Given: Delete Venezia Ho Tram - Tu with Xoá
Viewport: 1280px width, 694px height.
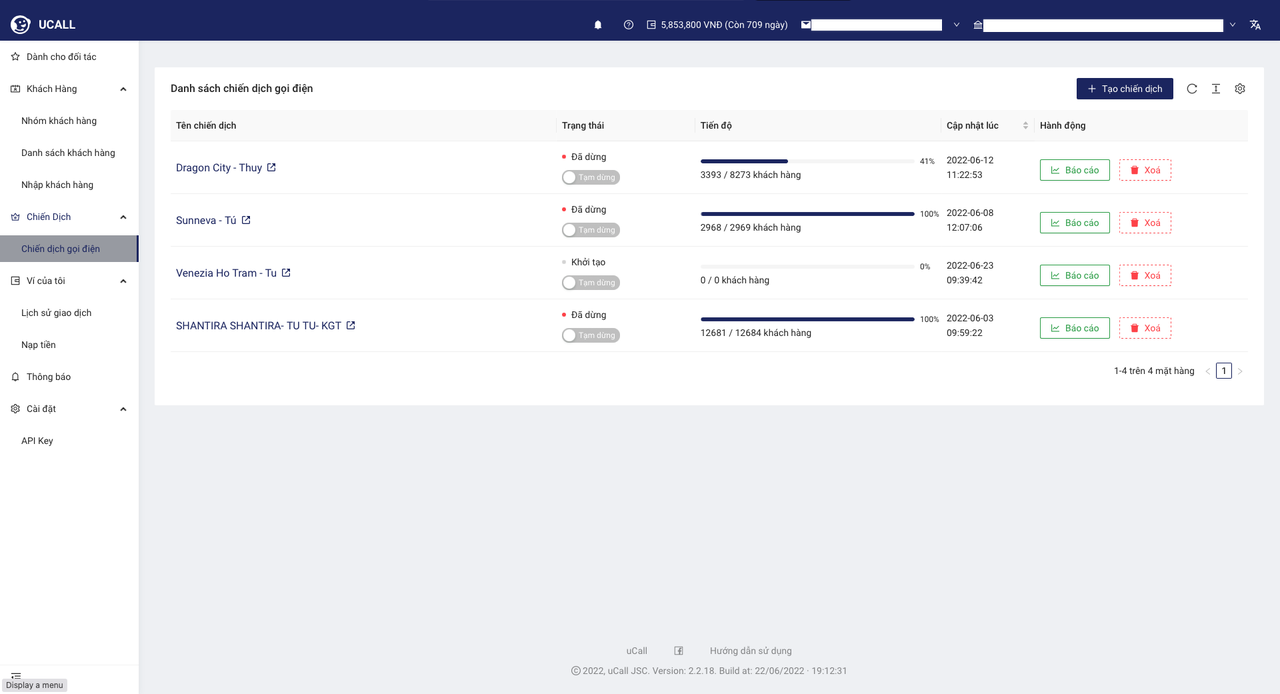Looking at the screenshot, I should (x=1145, y=275).
